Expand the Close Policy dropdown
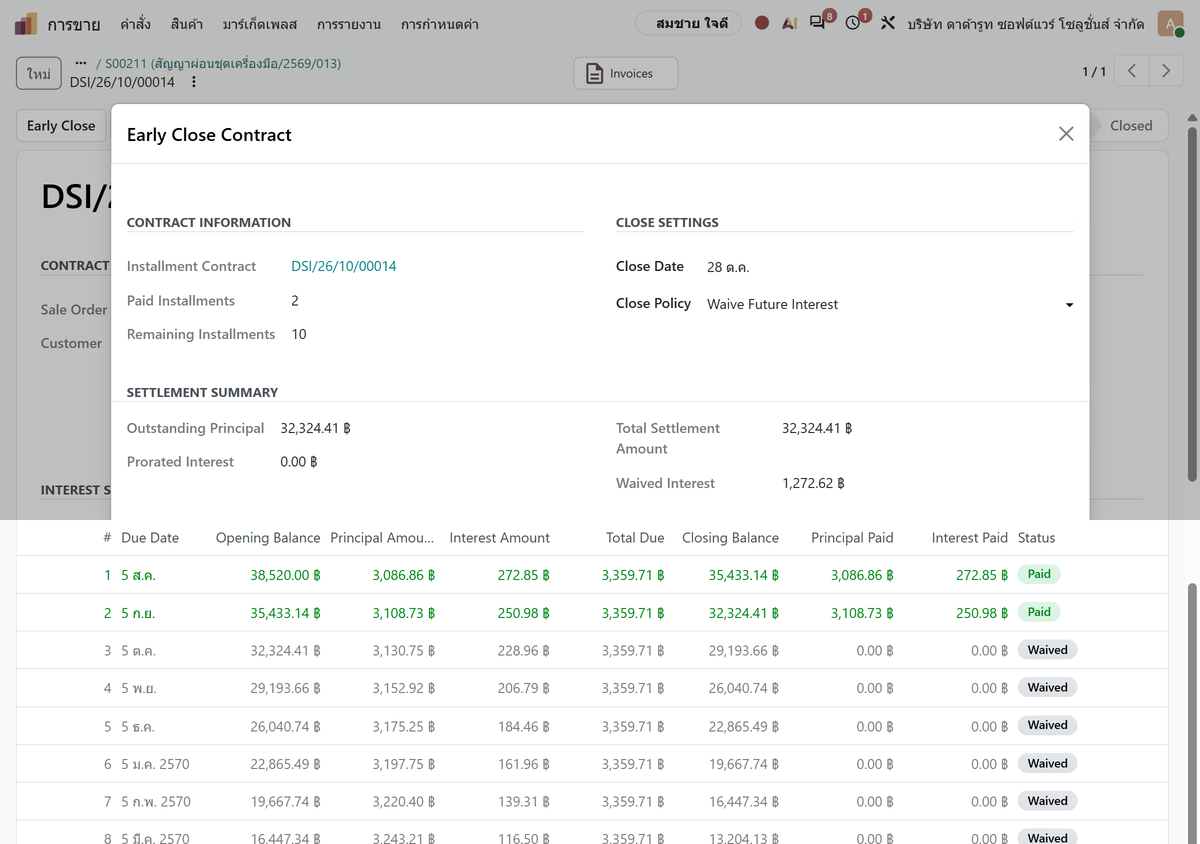The width and height of the screenshot is (1200, 844). [x=890, y=304]
